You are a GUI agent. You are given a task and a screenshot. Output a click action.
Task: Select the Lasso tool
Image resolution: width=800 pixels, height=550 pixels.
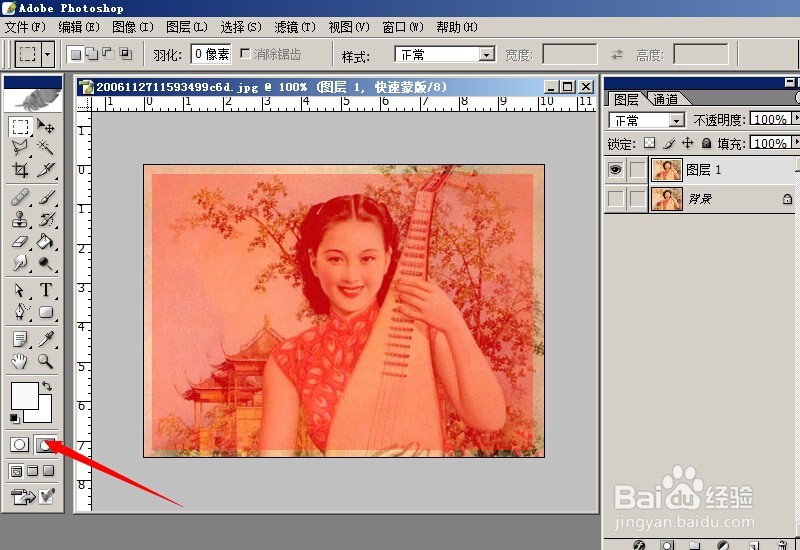click(x=20, y=147)
